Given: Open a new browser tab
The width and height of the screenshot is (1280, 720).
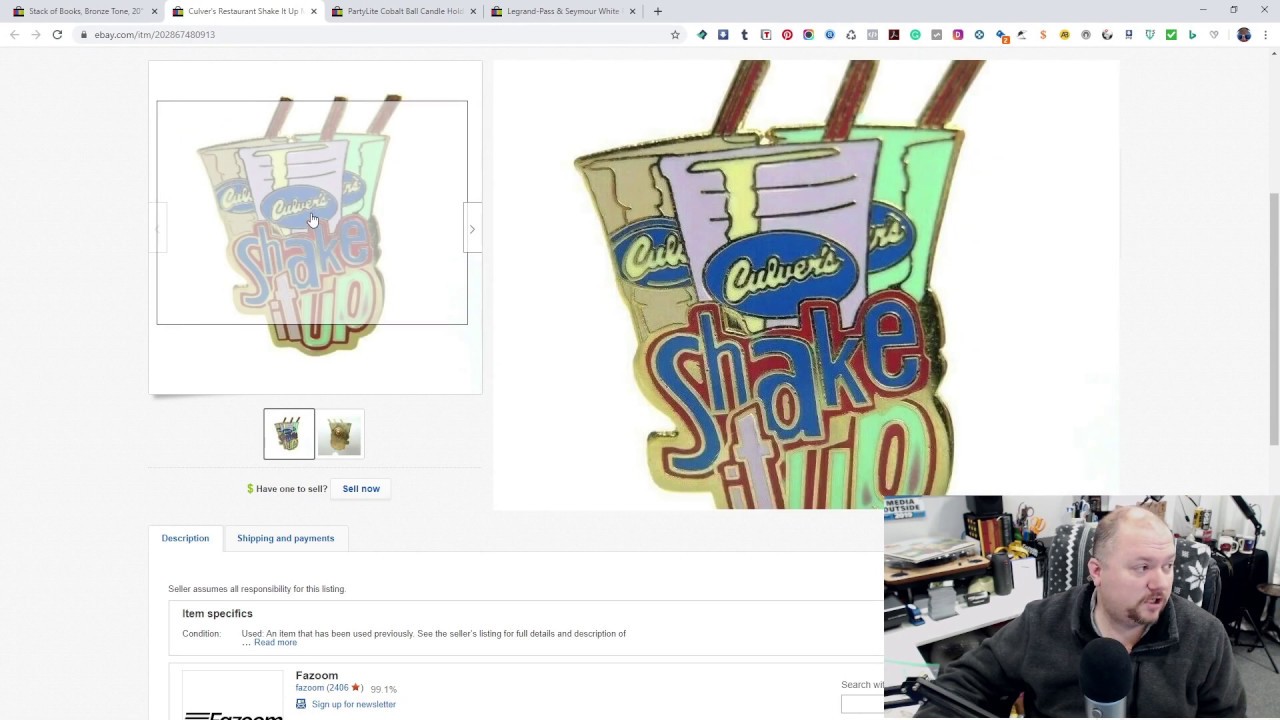Looking at the screenshot, I should (657, 11).
